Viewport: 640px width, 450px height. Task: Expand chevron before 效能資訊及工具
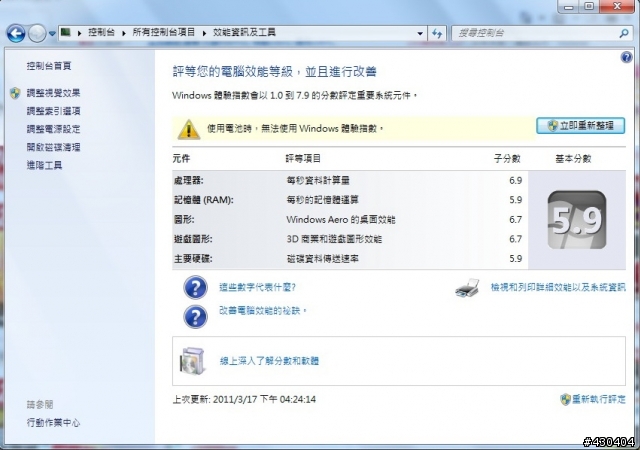tap(204, 33)
